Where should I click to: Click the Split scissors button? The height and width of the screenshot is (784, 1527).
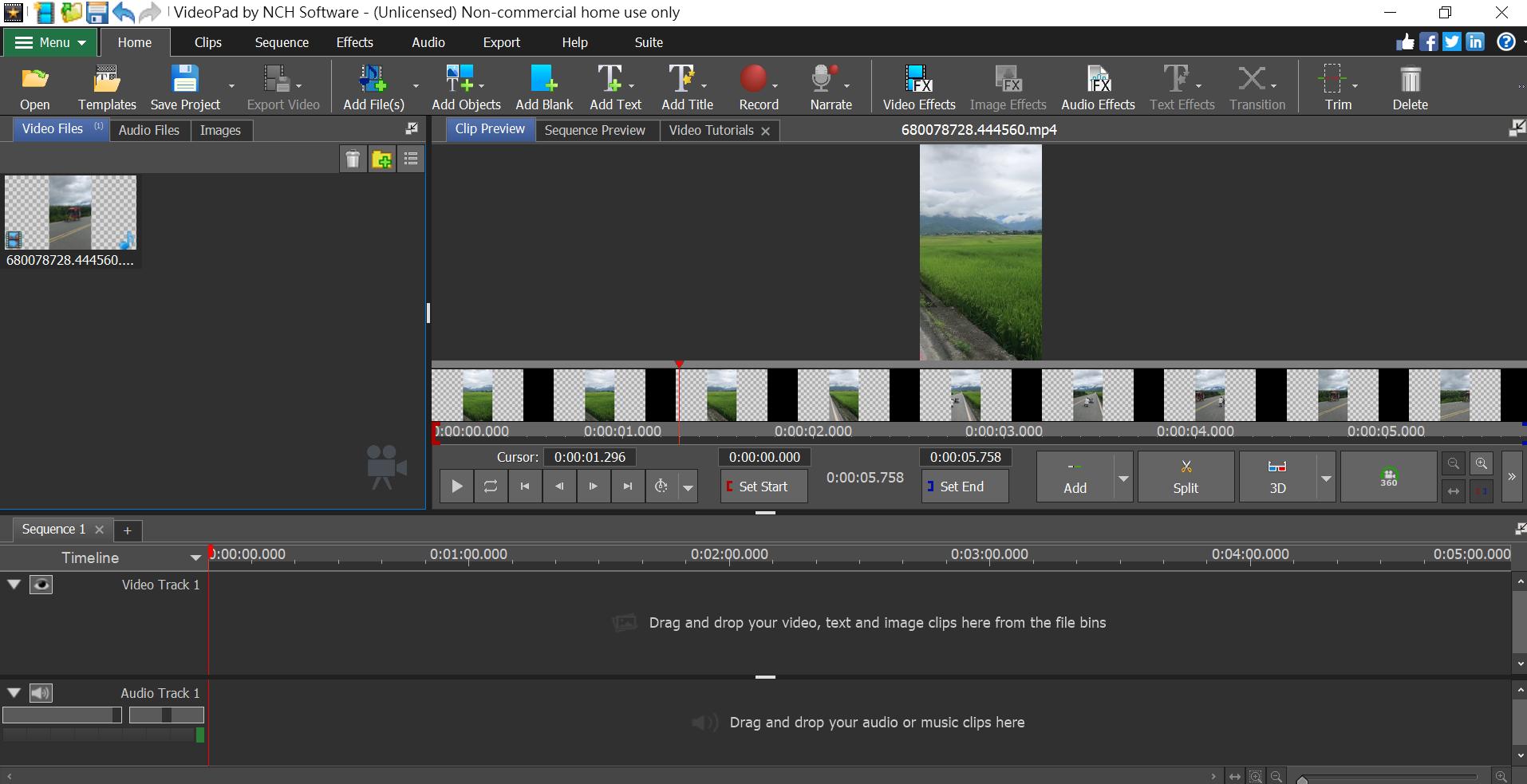tap(1186, 477)
